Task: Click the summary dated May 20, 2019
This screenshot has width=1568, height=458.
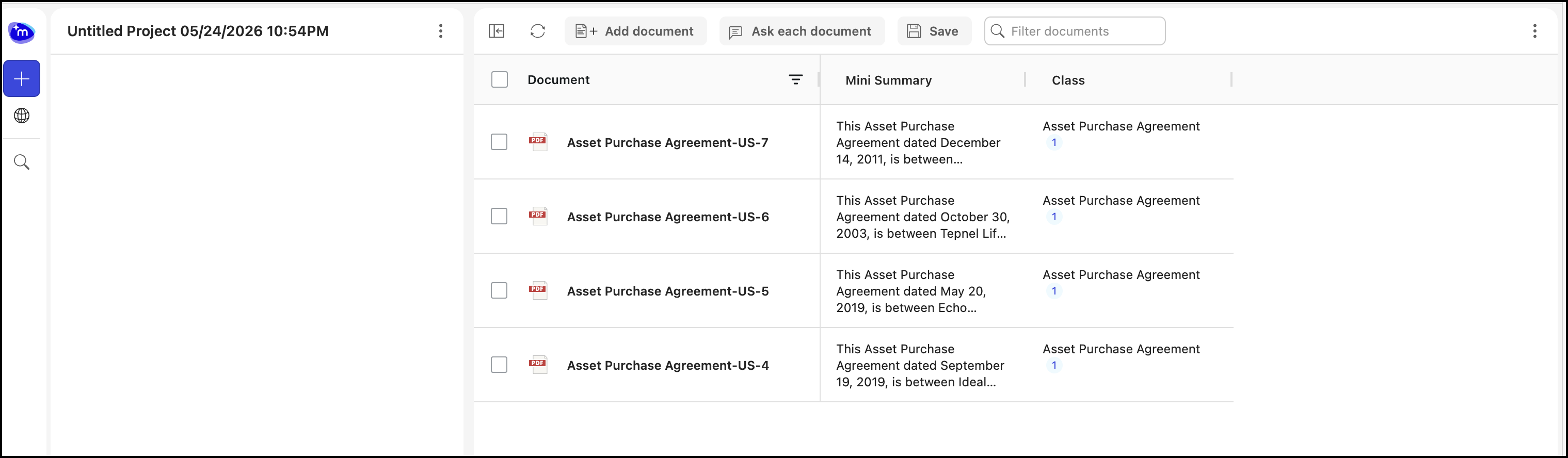Action: coord(911,291)
